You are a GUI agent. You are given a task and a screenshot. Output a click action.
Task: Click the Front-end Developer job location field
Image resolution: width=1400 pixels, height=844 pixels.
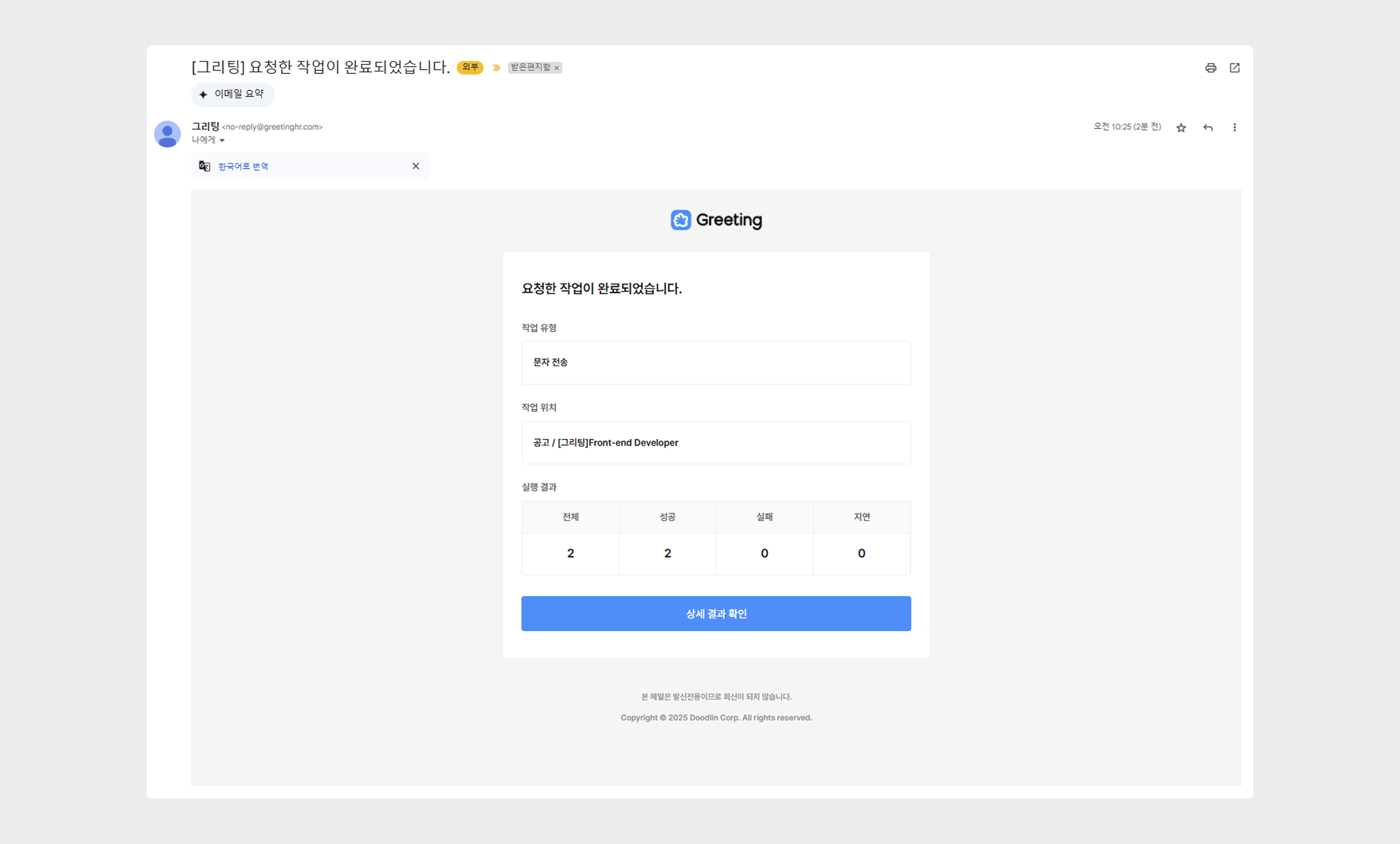click(x=716, y=443)
